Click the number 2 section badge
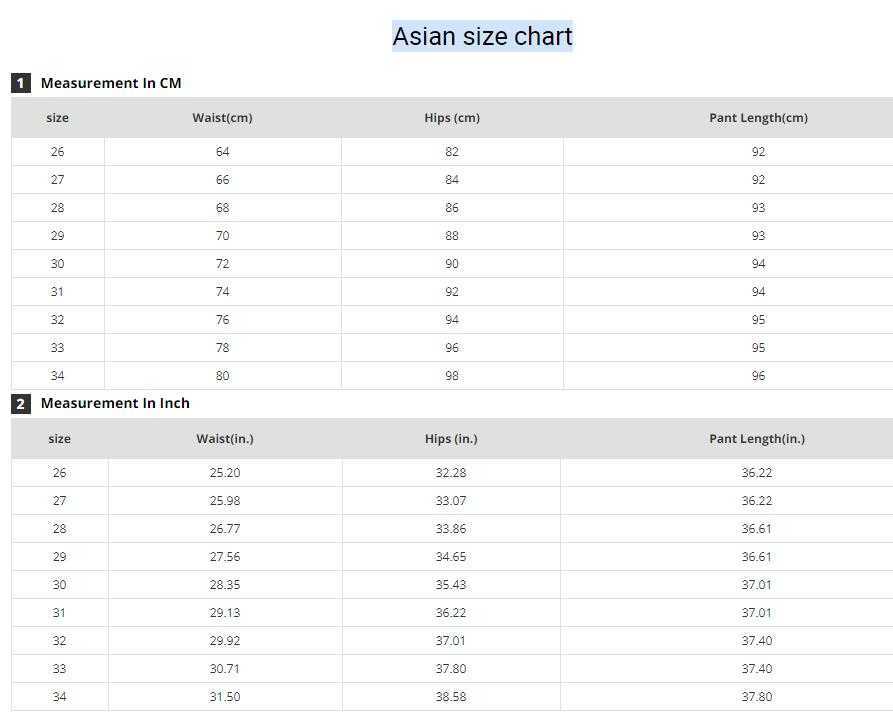 (x=21, y=404)
